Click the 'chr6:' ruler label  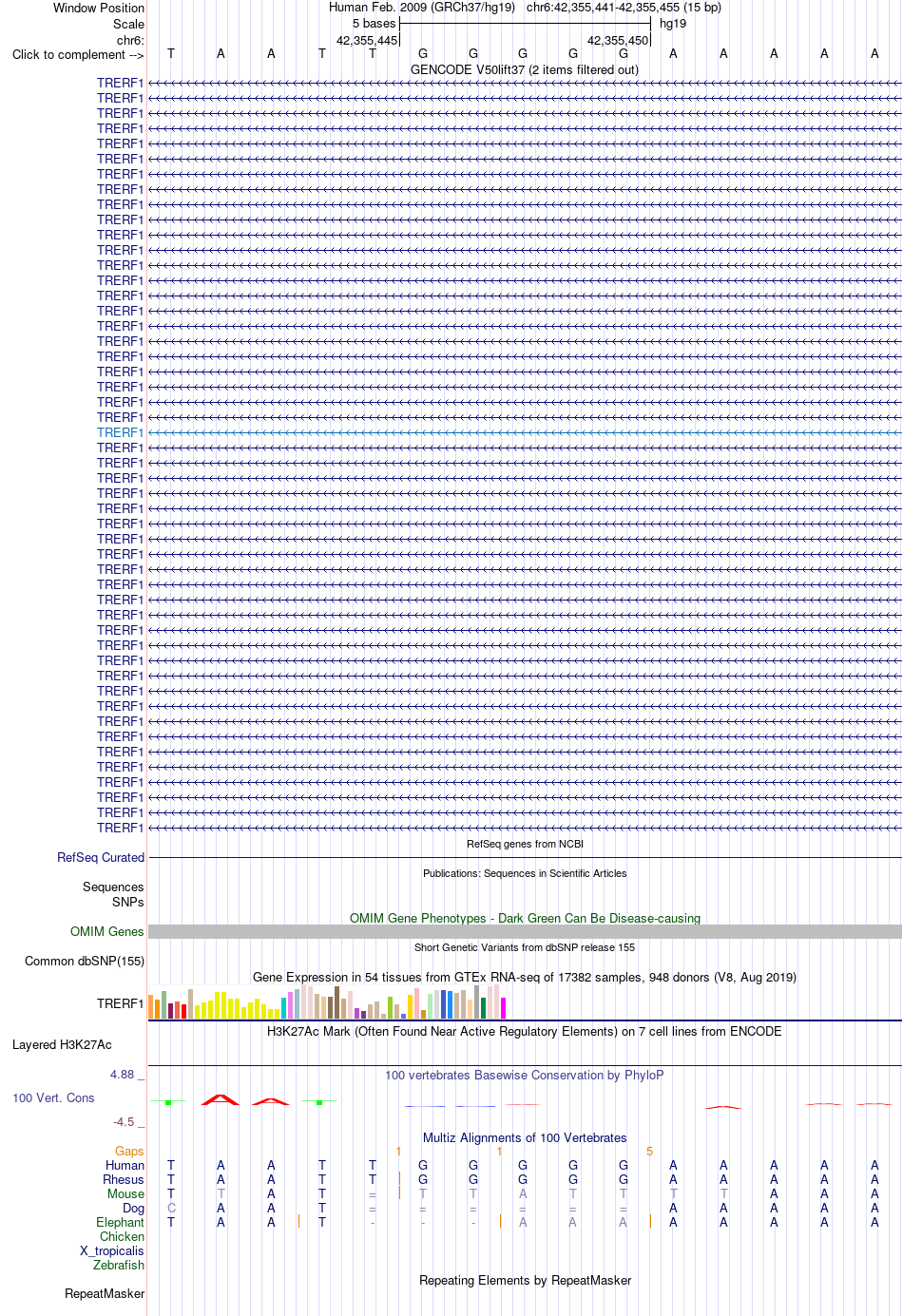130,40
